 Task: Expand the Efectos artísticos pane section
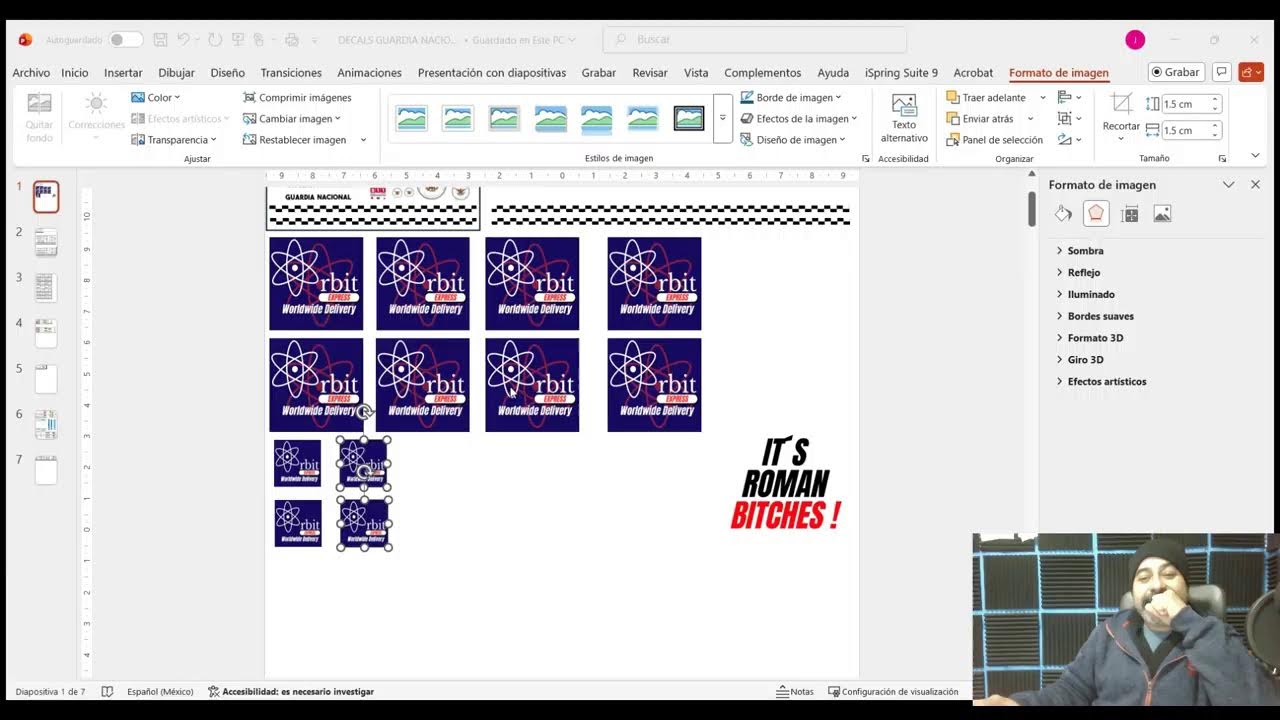[x=1101, y=381]
